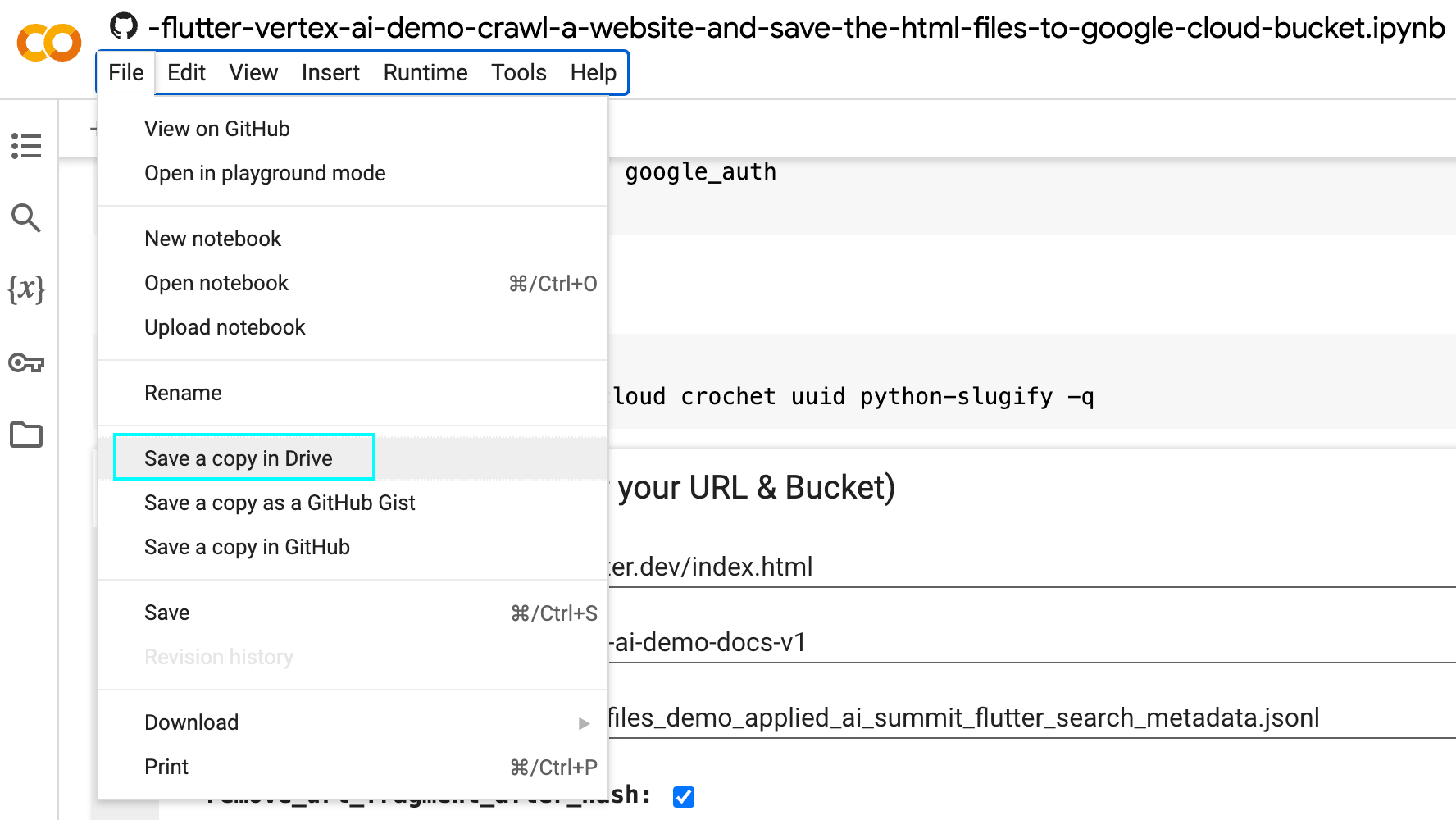This screenshot has height=820, width=1456.
Task: Open the Files folder icon
Action: [26, 435]
